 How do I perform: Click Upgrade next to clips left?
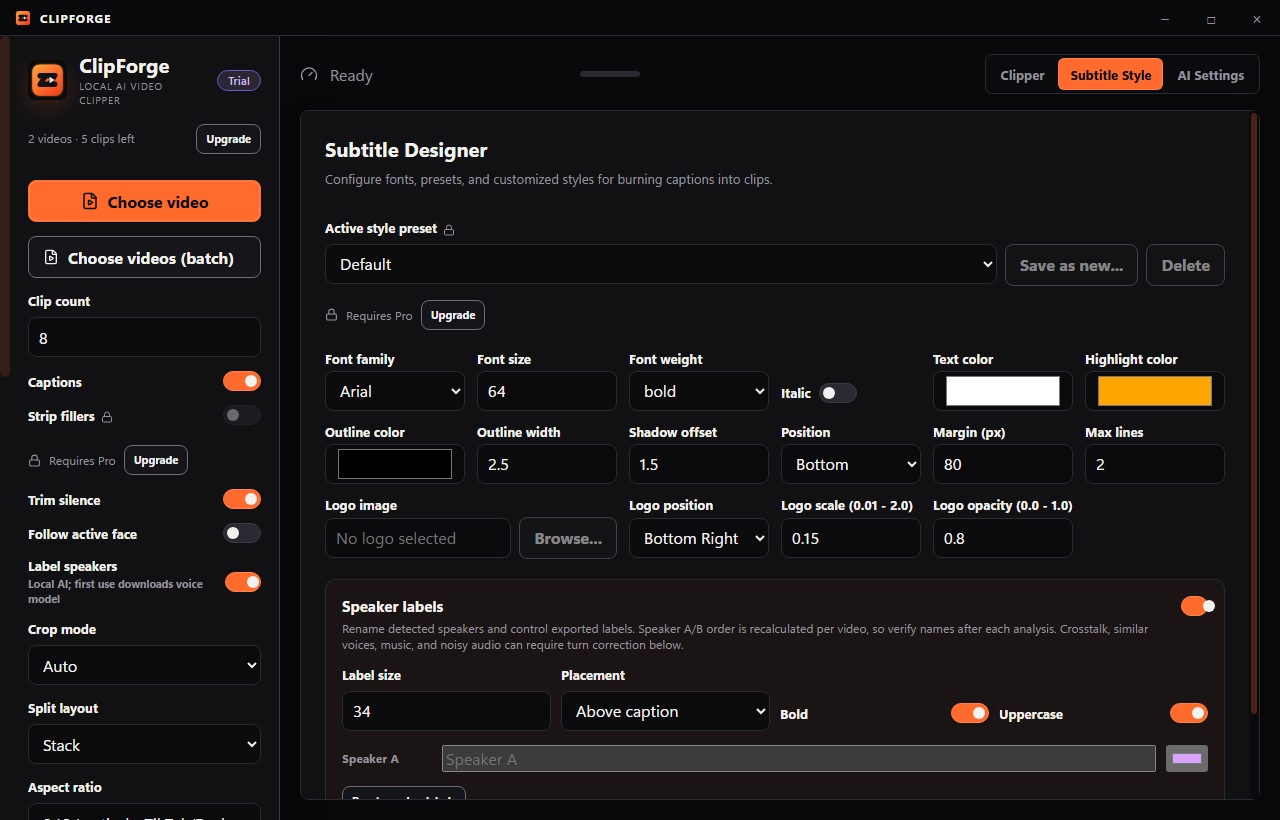[x=228, y=139]
